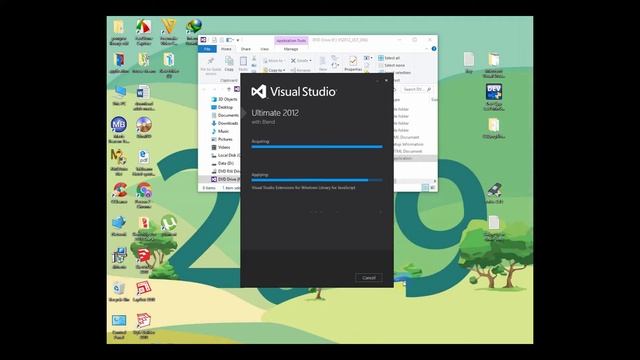The width and height of the screenshot is (640, 360).
Task: Switch Explorer to large icons view
Action: pyautogui.click(x=433, y=187)
